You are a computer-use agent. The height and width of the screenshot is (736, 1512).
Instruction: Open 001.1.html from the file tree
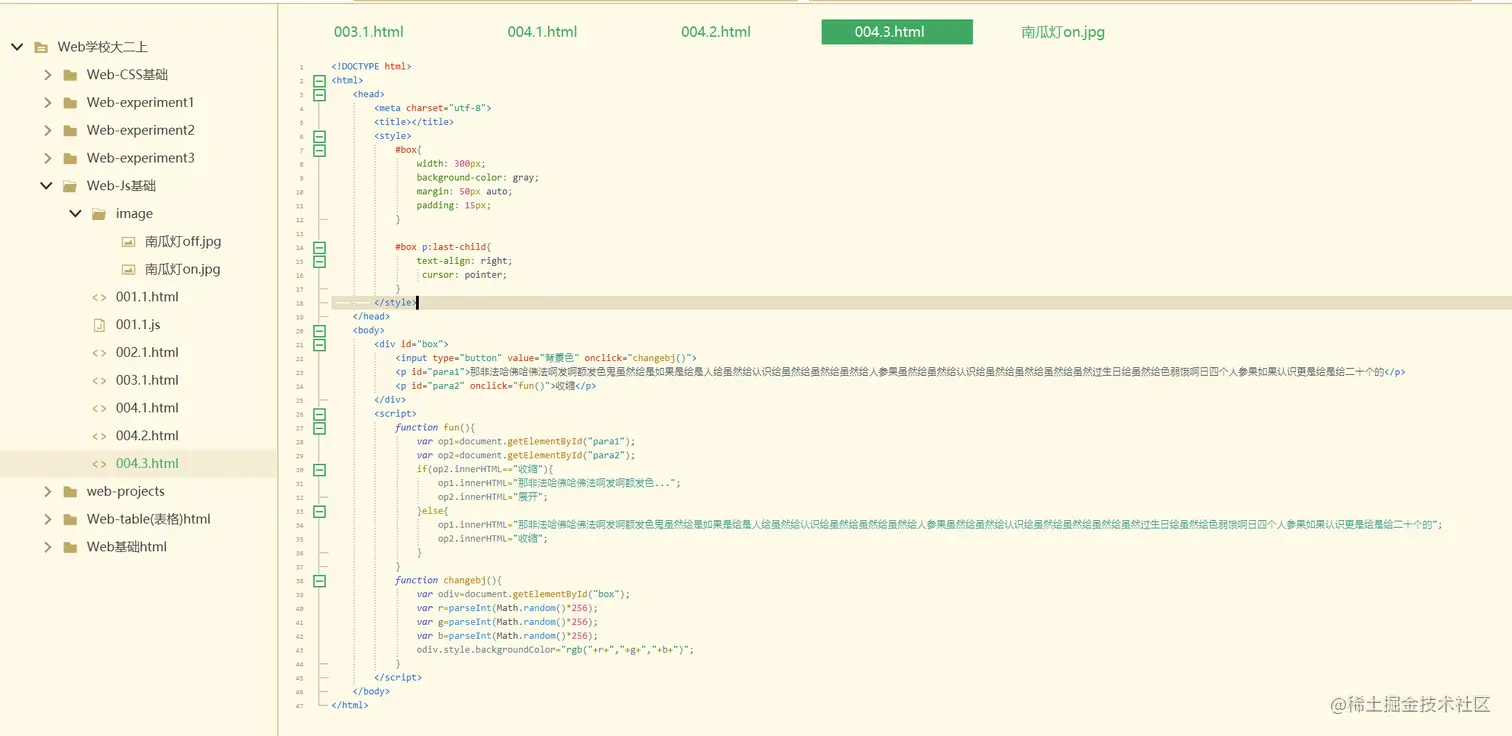[147, 297]
